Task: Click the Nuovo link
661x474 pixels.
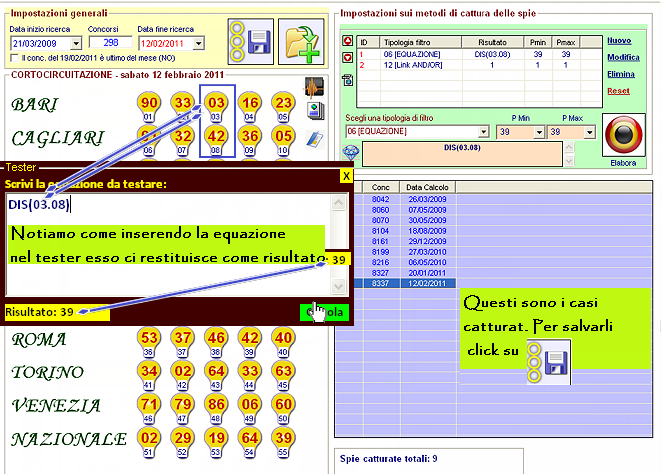Action: (x=619, y=40)
